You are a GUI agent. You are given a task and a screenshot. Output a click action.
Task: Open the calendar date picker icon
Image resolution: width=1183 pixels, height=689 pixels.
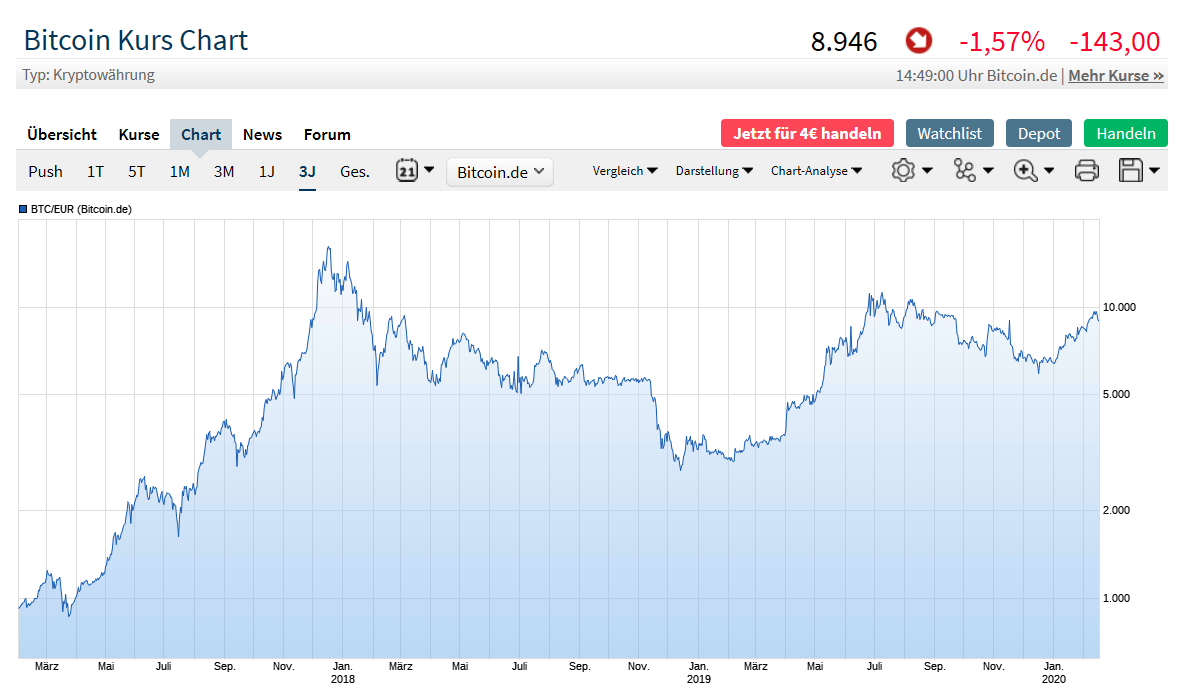coord(407,171)
